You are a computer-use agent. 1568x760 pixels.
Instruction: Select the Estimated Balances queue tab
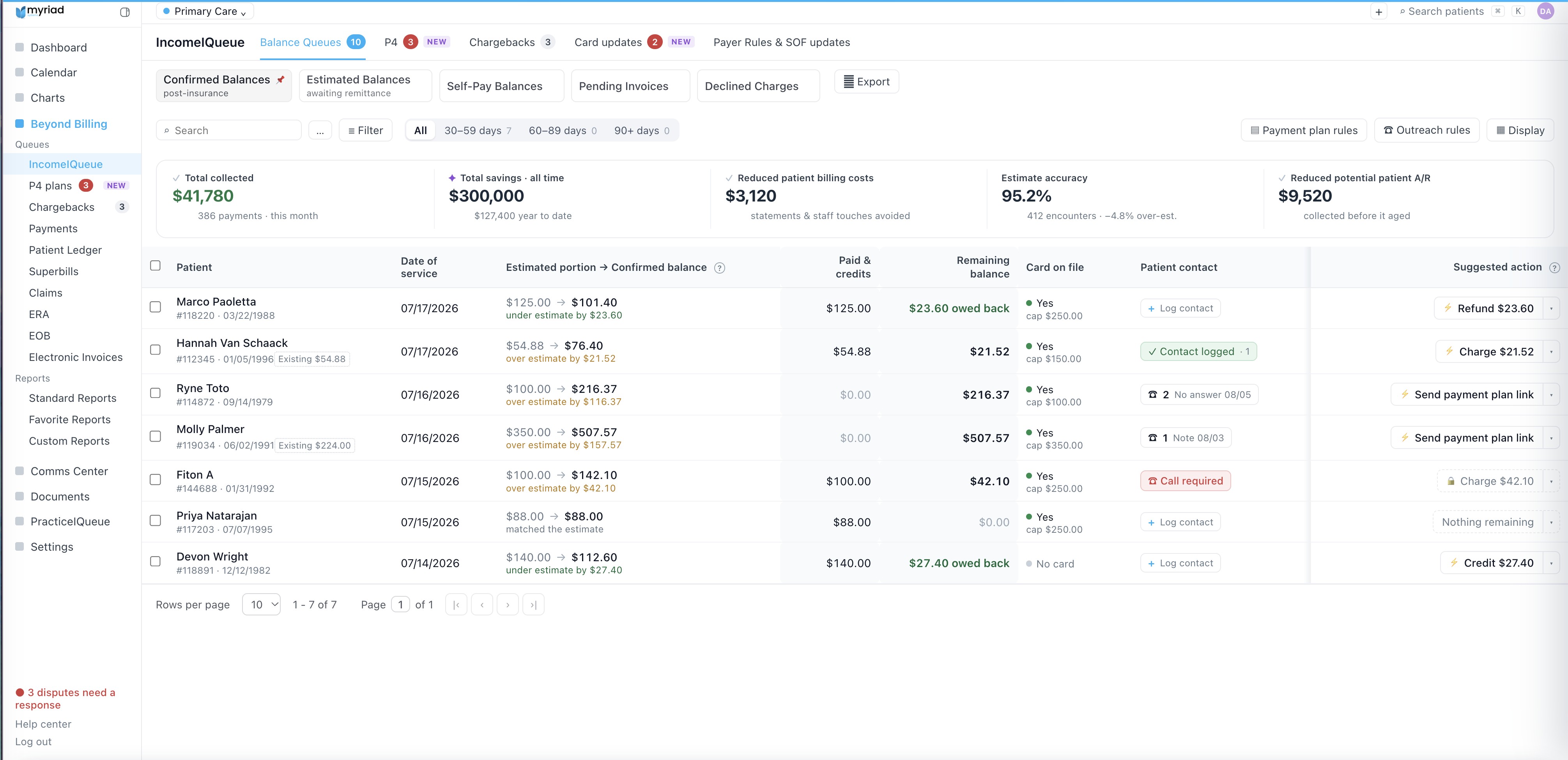[365, 85]
